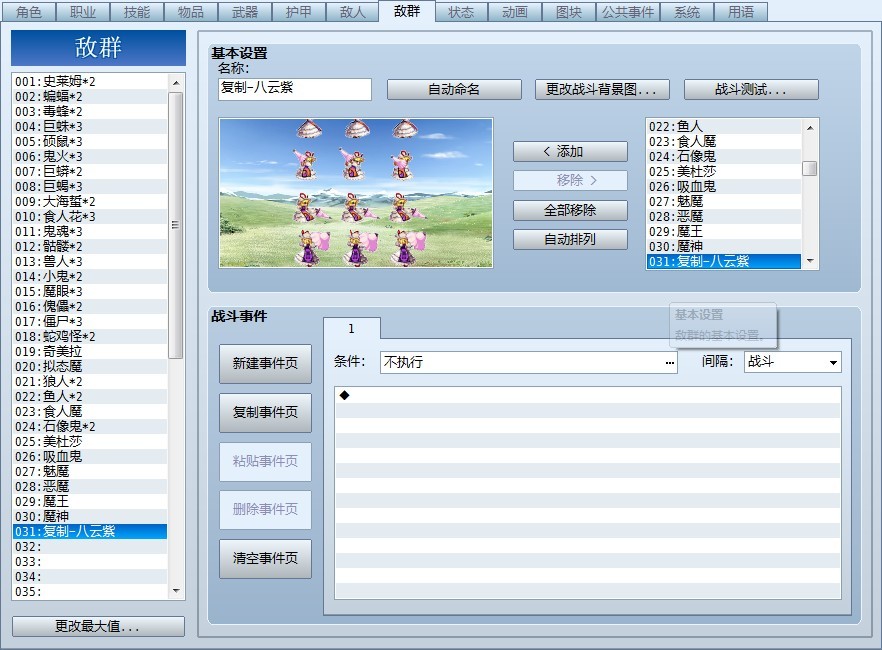The image size is (882, 650).
Task: Select troop 002:蝙蝠*2
Action: [90, 96]
